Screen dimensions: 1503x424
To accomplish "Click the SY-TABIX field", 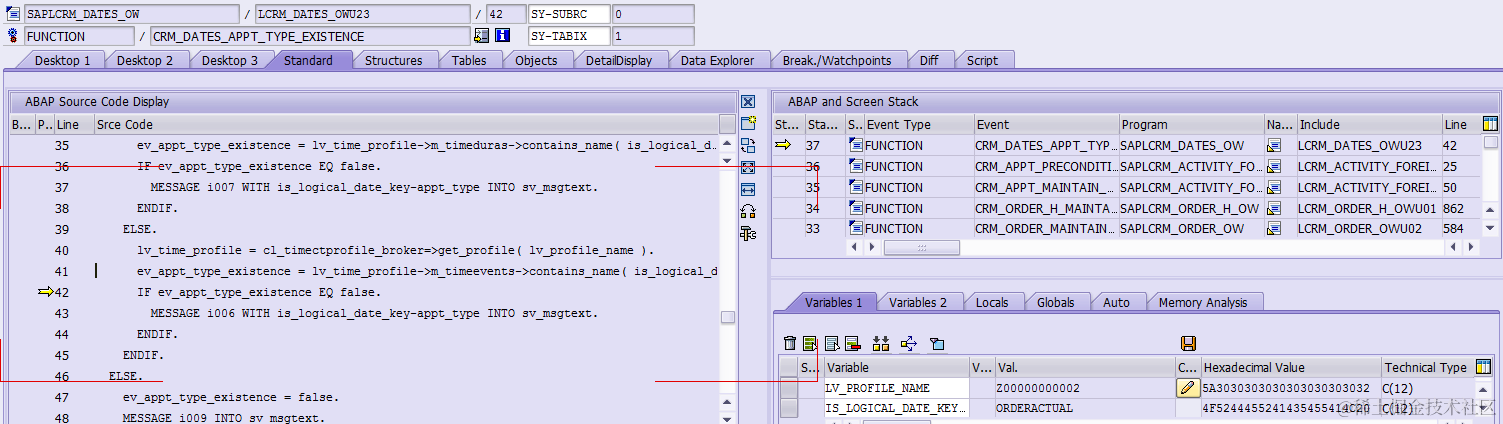I will coord(569,36).
